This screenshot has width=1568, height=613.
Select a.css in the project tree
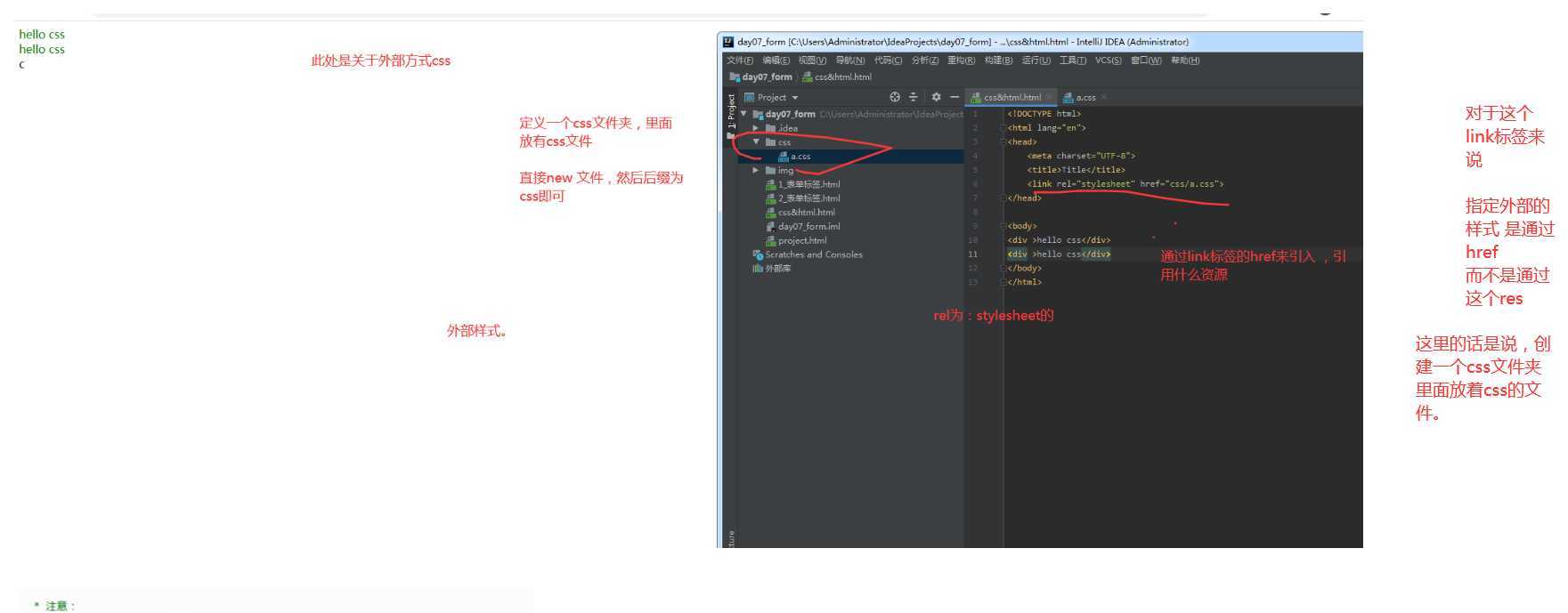point(800,157)
